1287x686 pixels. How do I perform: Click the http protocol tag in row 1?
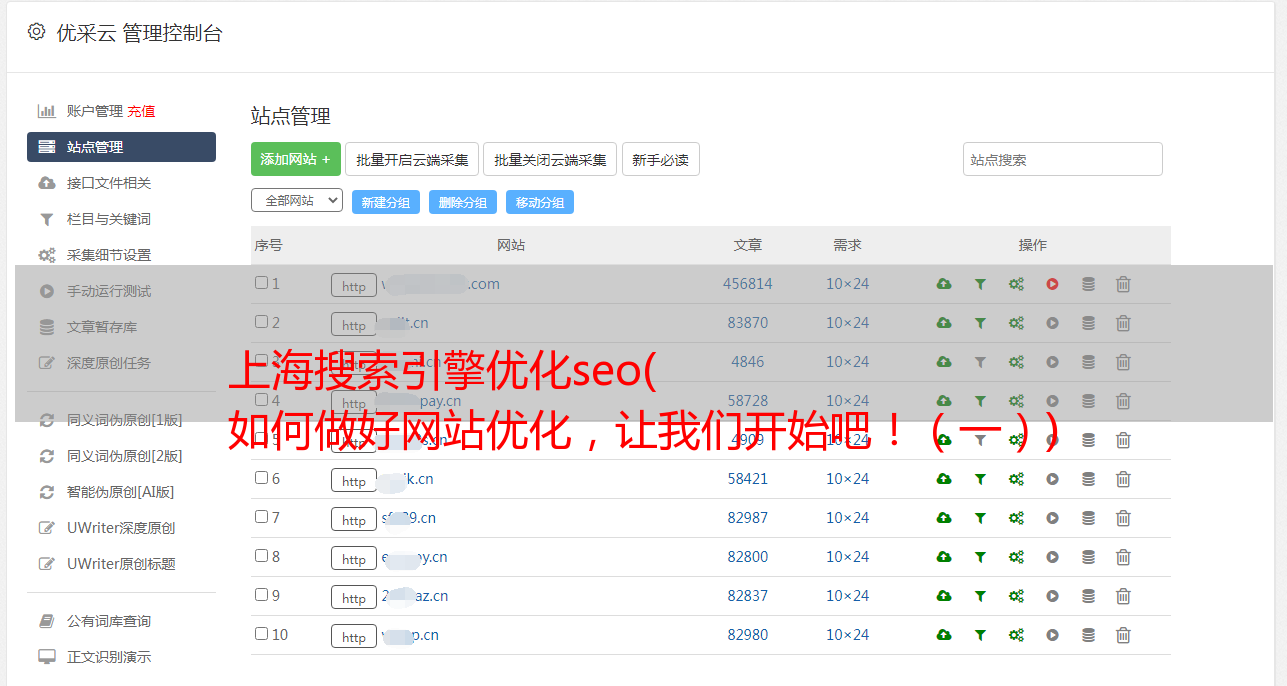354,286
